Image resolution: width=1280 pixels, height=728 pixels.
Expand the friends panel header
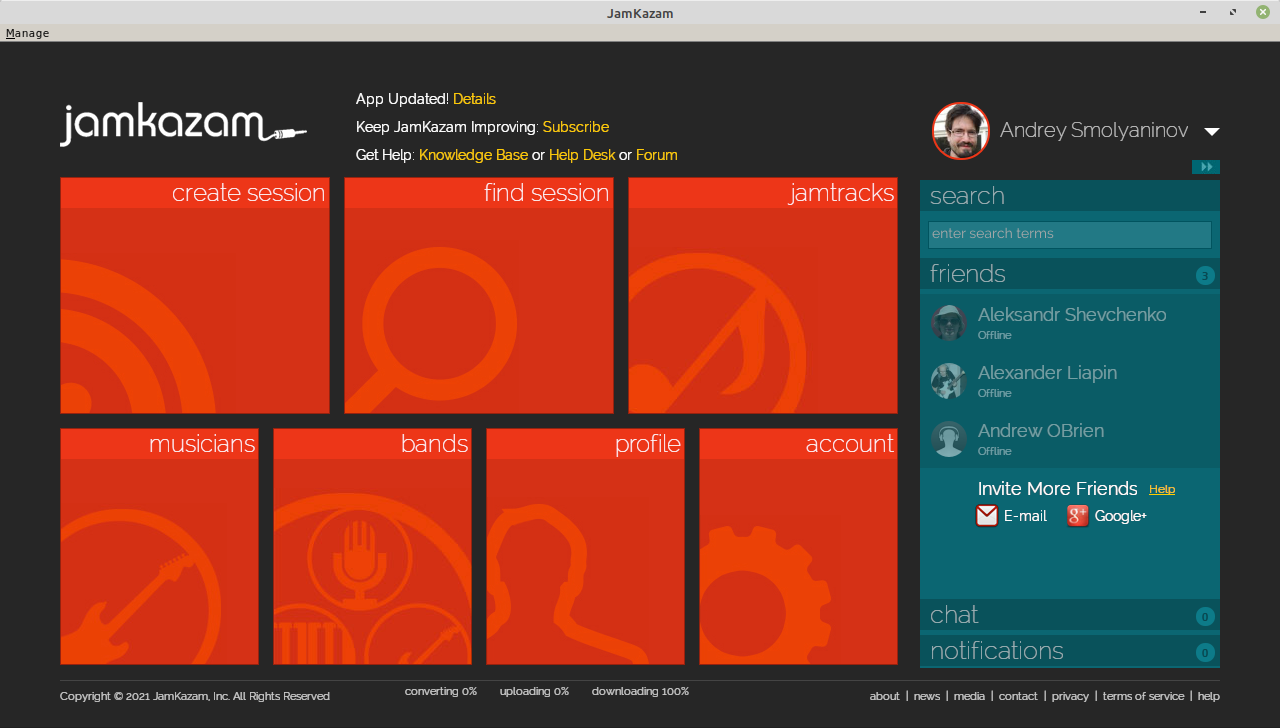pos(1070,274)
